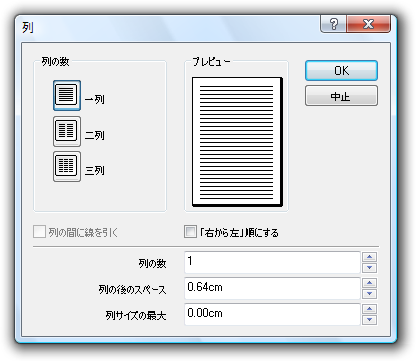Decrease 列の後のスペース with down arrow
This screenshot has width=417, height=361.
tap(369, 294)
